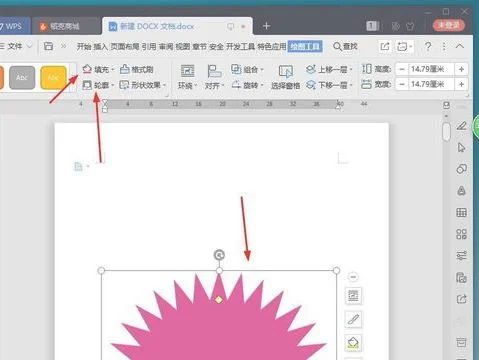Switch to the 审阅 (Review) ribbon tab
Image resolution: width=479 pixels, height=360 pixels.
point(166,46)
